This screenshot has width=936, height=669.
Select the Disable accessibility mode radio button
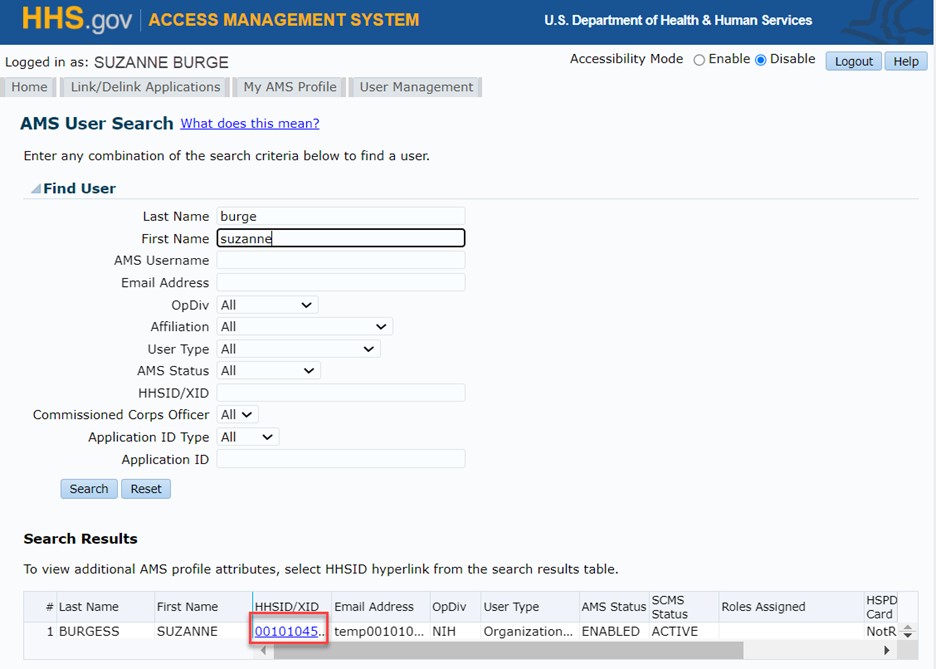[x=761, y=60]
